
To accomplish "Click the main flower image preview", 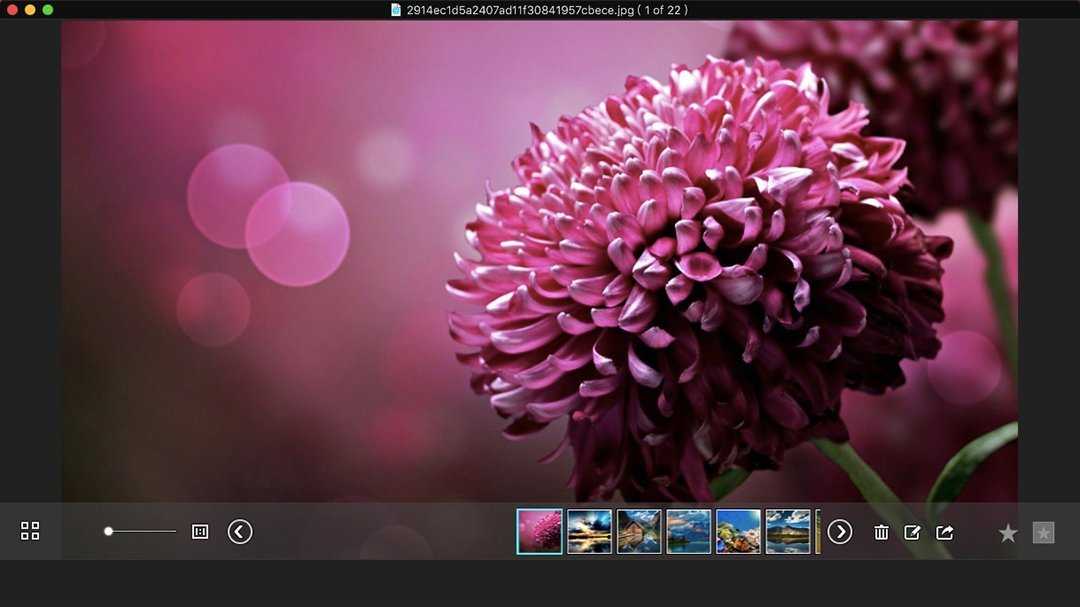I will pyautogui.click(x=540, y=260).
